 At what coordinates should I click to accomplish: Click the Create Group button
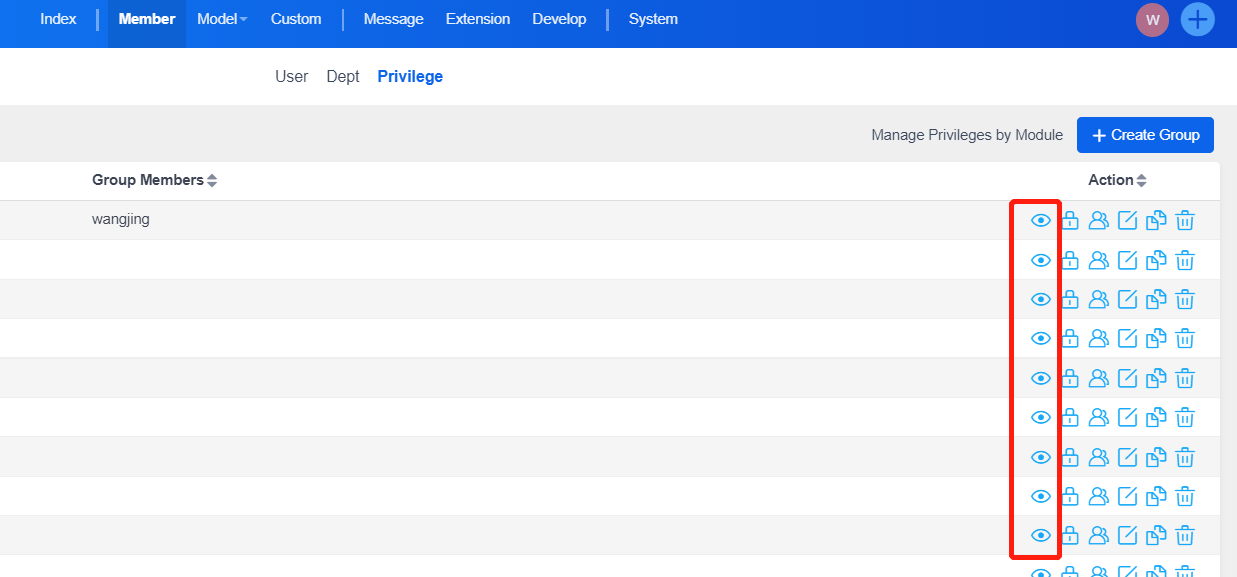point(1145,135)
